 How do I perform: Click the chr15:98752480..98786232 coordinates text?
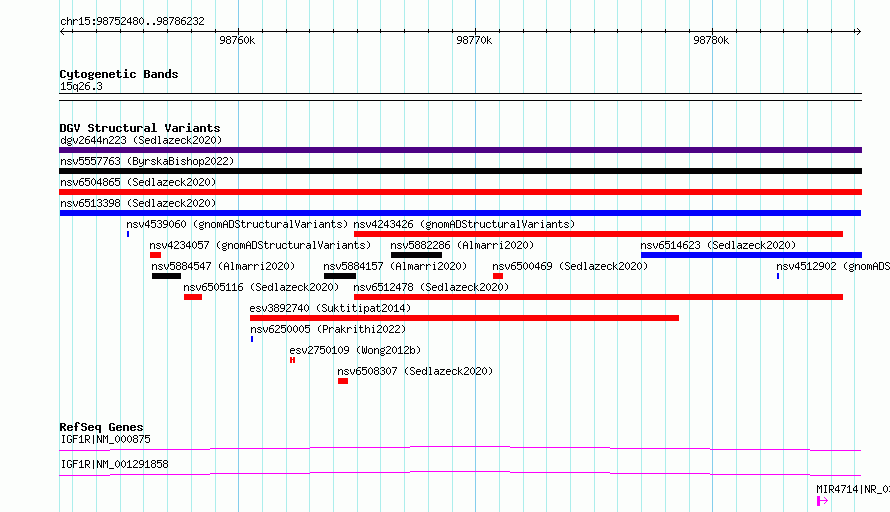[x=132, y=21]
